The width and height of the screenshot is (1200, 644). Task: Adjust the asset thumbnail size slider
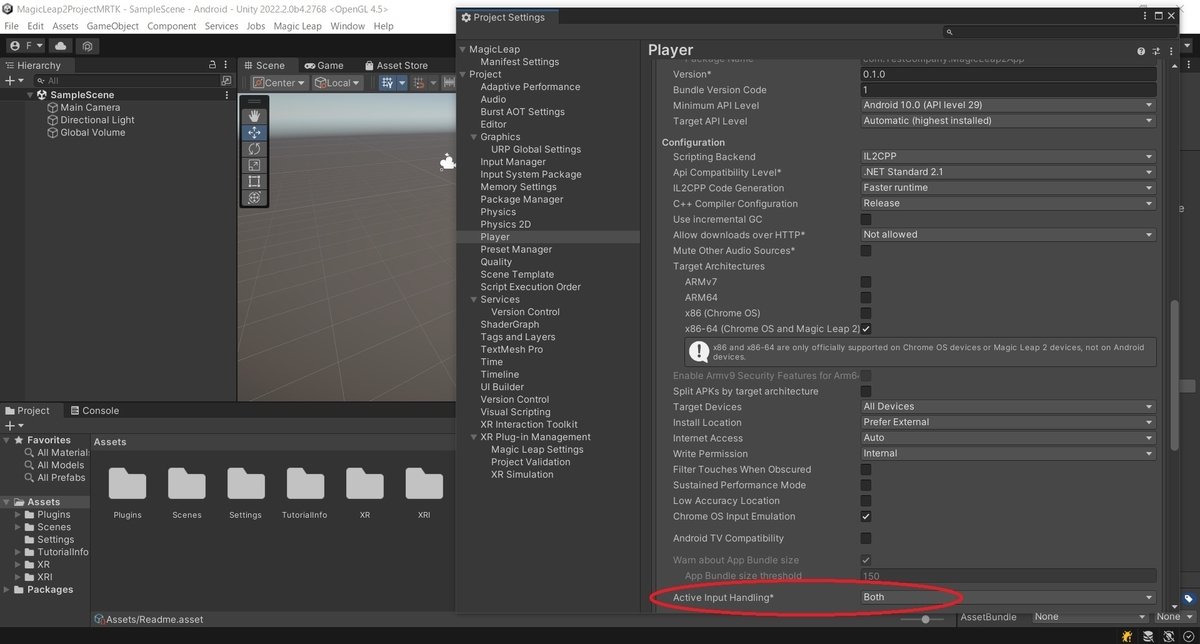[925, 619]
